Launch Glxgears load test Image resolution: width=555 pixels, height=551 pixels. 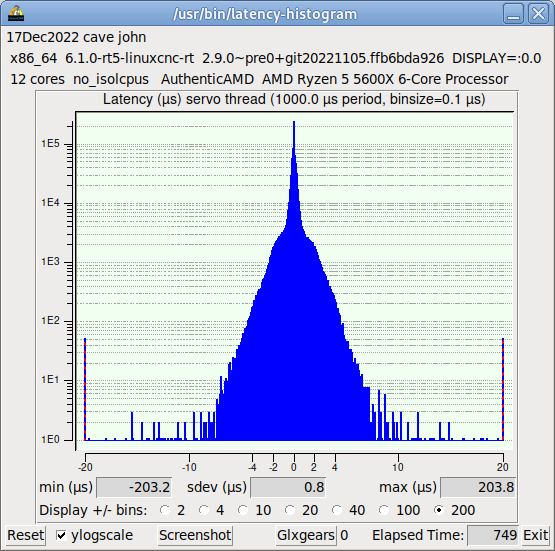pos(305,535)
